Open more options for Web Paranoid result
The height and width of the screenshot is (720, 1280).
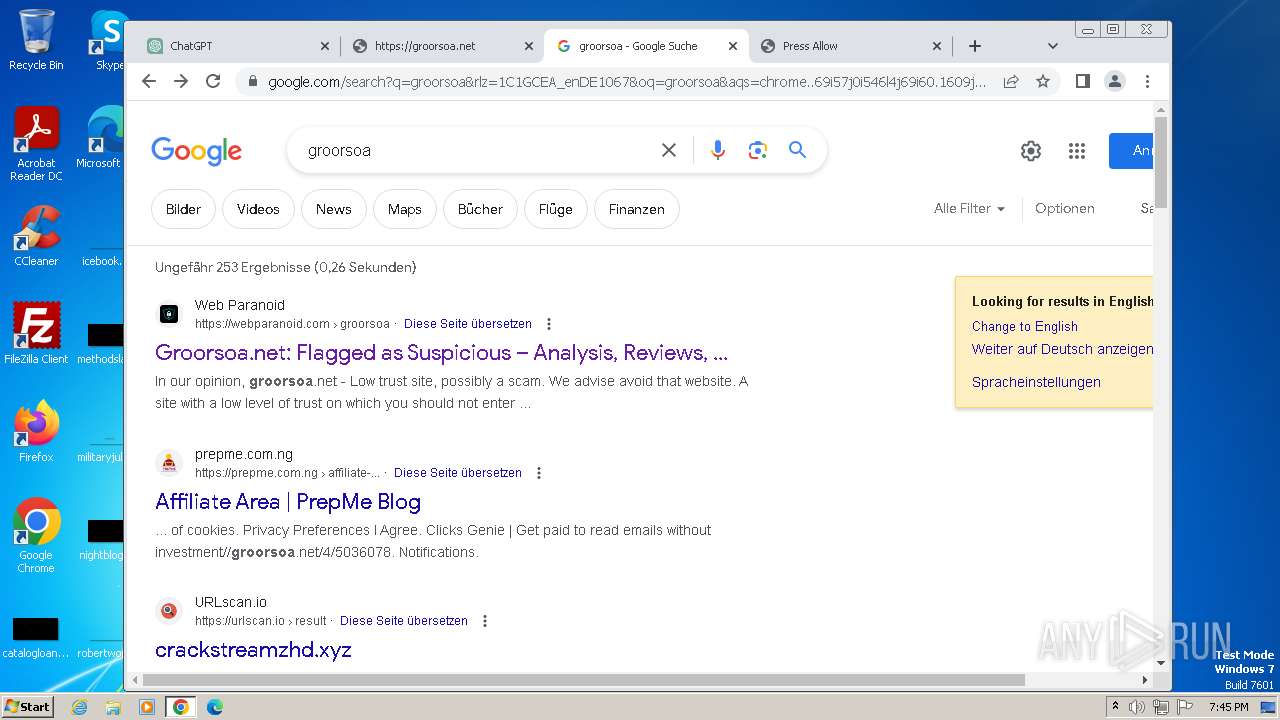548,324
